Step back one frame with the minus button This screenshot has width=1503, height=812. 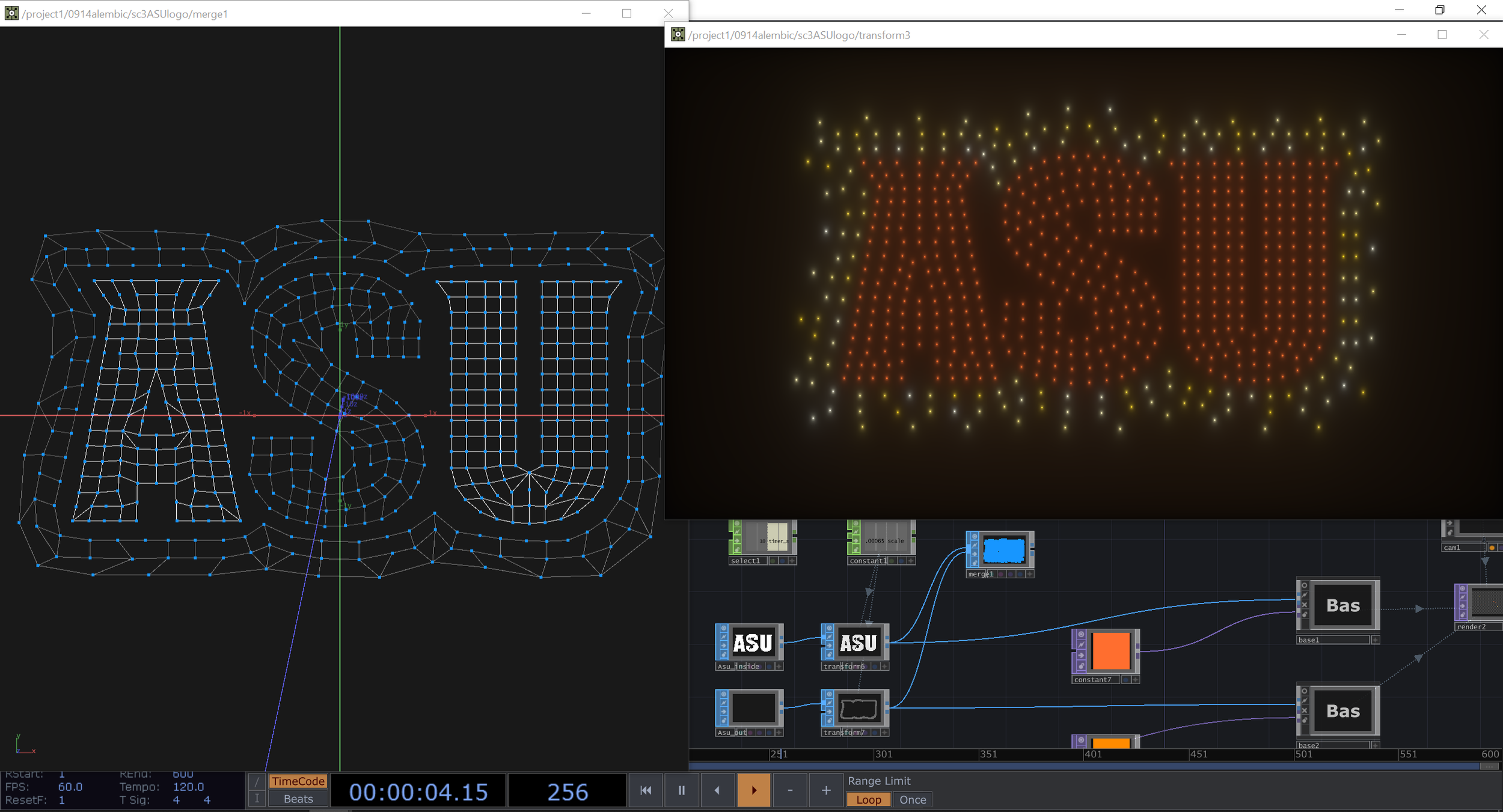[789, 790]
